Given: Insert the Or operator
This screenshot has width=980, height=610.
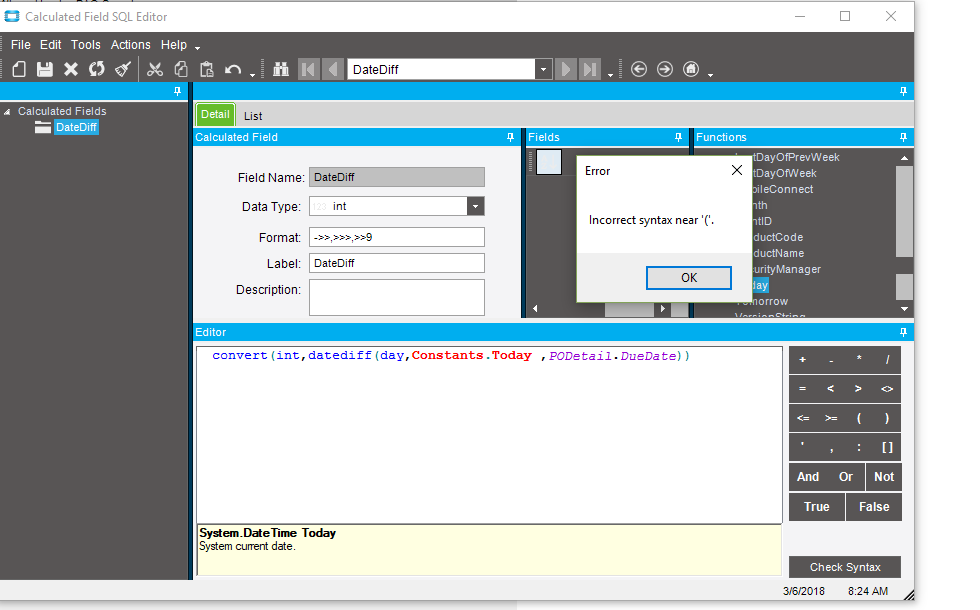Looking at the screenshot, I should 845,477.
